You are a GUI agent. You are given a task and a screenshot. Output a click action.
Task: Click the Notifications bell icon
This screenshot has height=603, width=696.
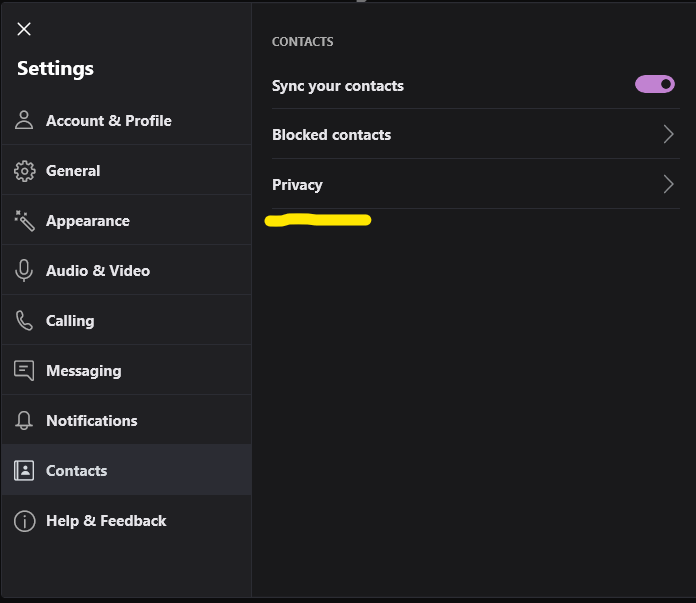(24, 421)
